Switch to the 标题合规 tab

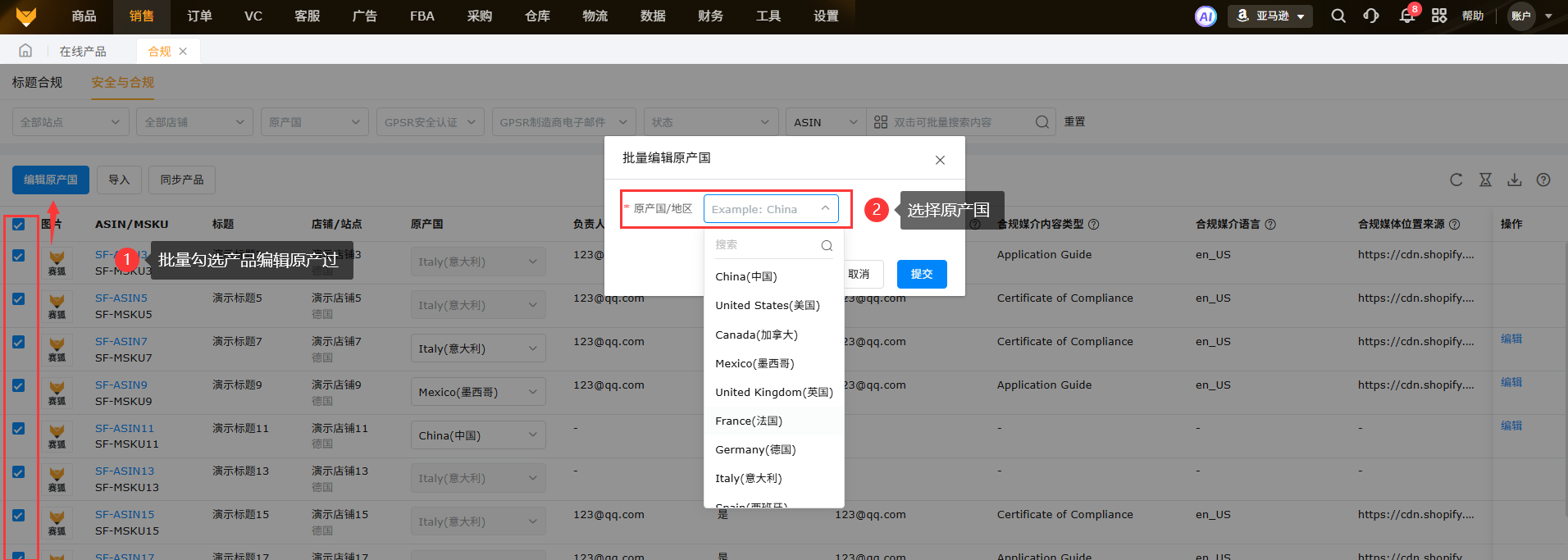37,83
